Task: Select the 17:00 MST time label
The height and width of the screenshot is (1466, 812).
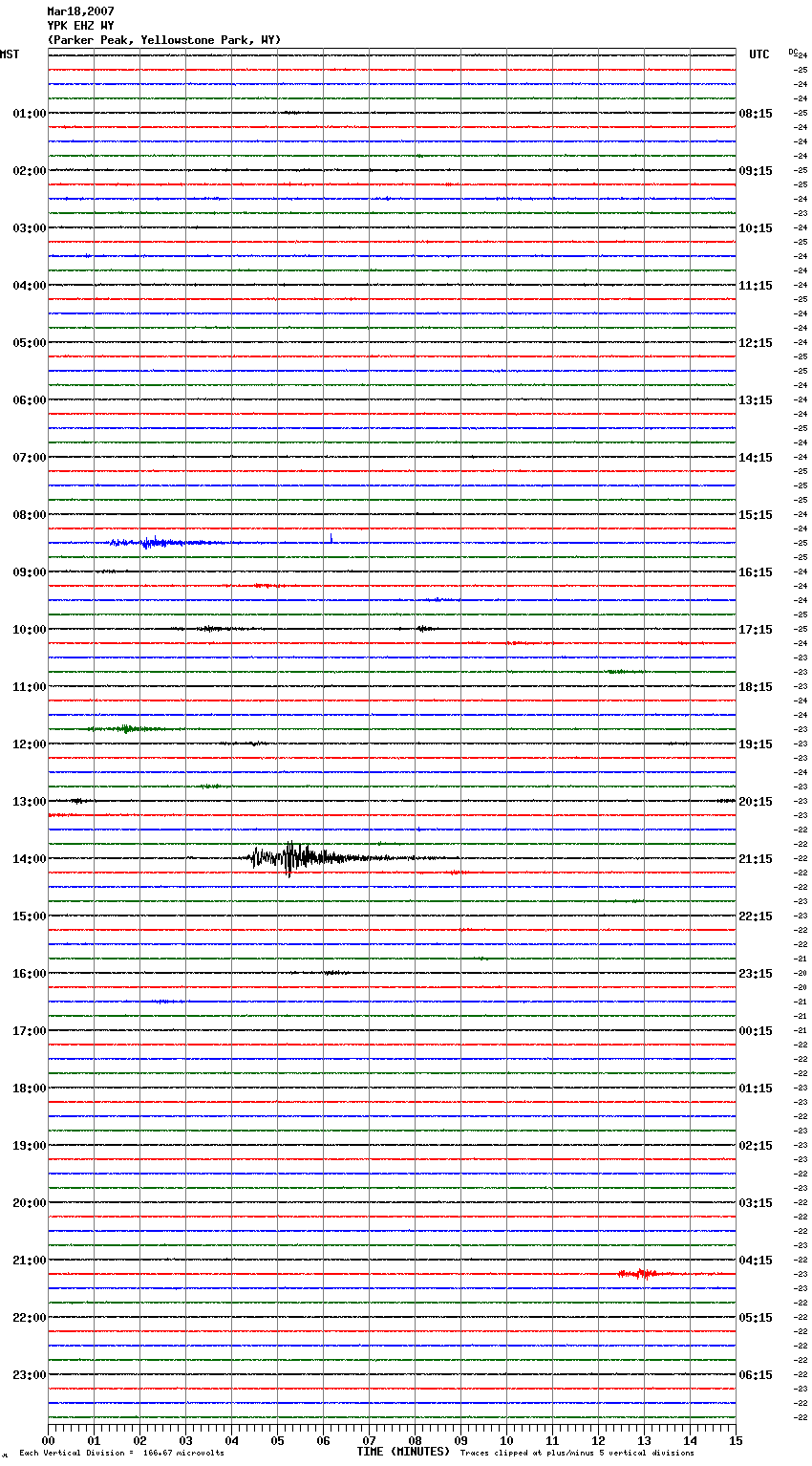Action: 30,1031
